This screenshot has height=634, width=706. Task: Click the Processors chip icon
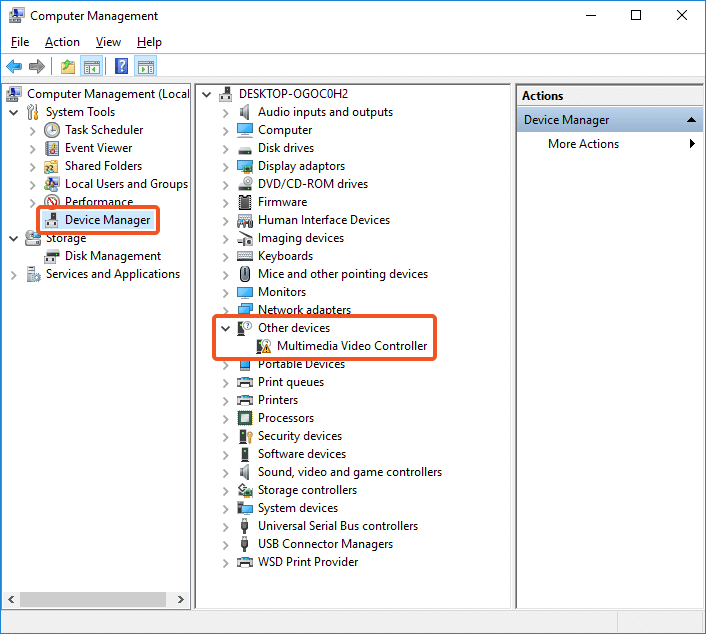tap(245, 418)
